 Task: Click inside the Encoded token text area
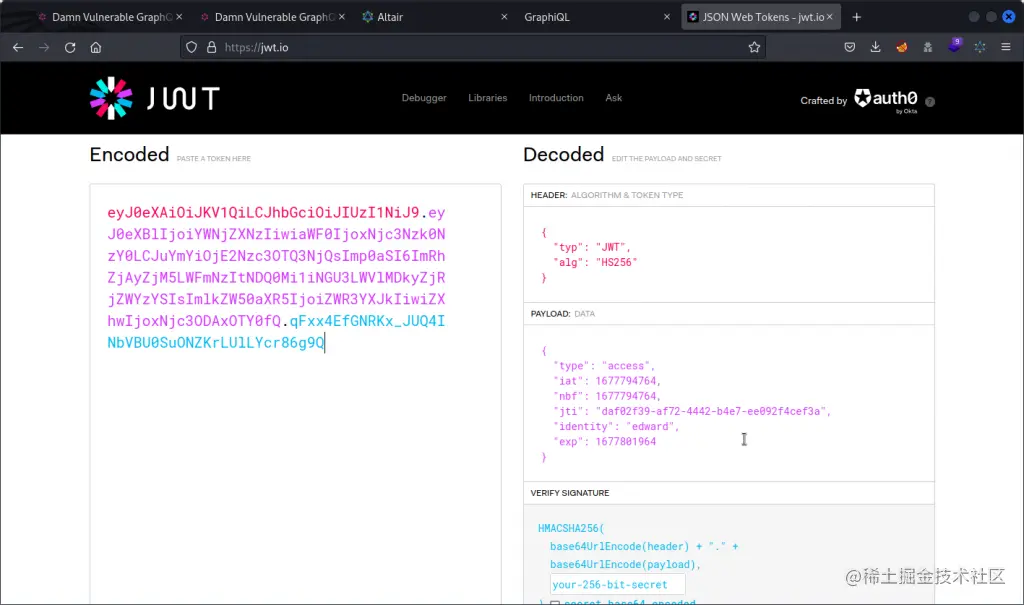[x=295, y=394]
